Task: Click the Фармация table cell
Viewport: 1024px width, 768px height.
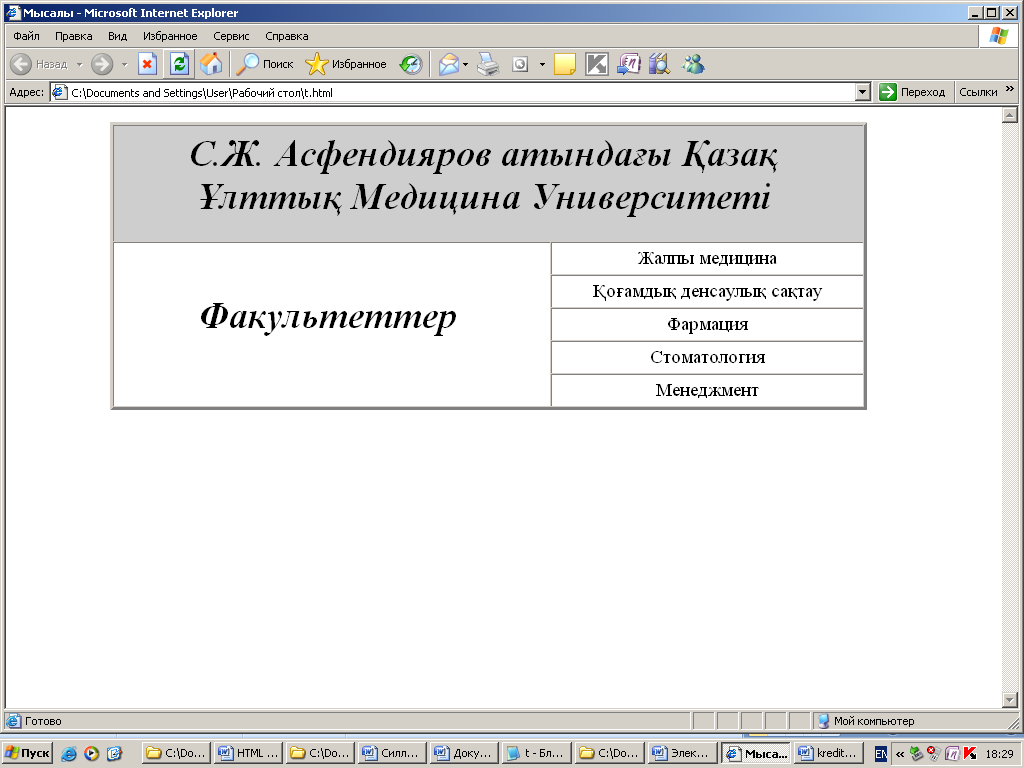Action: tap(707, 325)
